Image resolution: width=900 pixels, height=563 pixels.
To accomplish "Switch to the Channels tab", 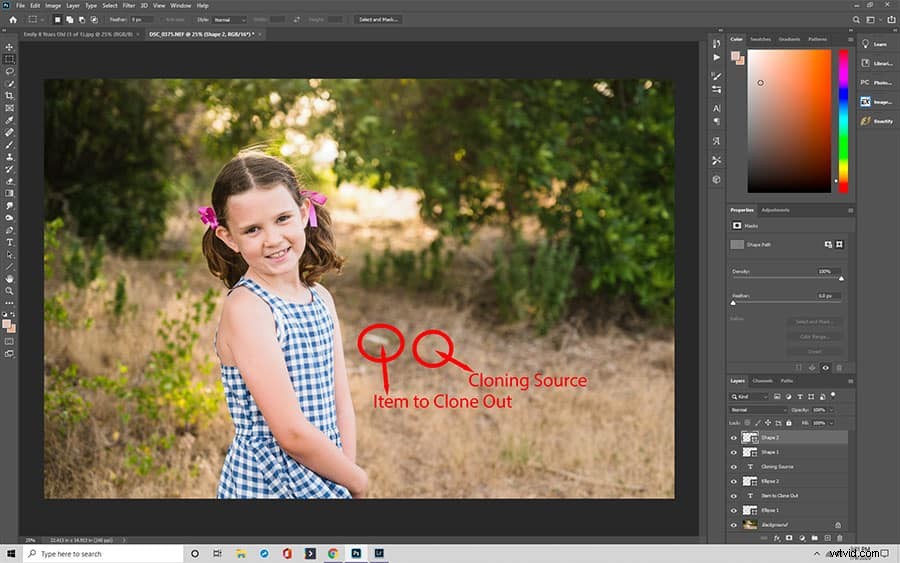I will [x=763, y=380].
